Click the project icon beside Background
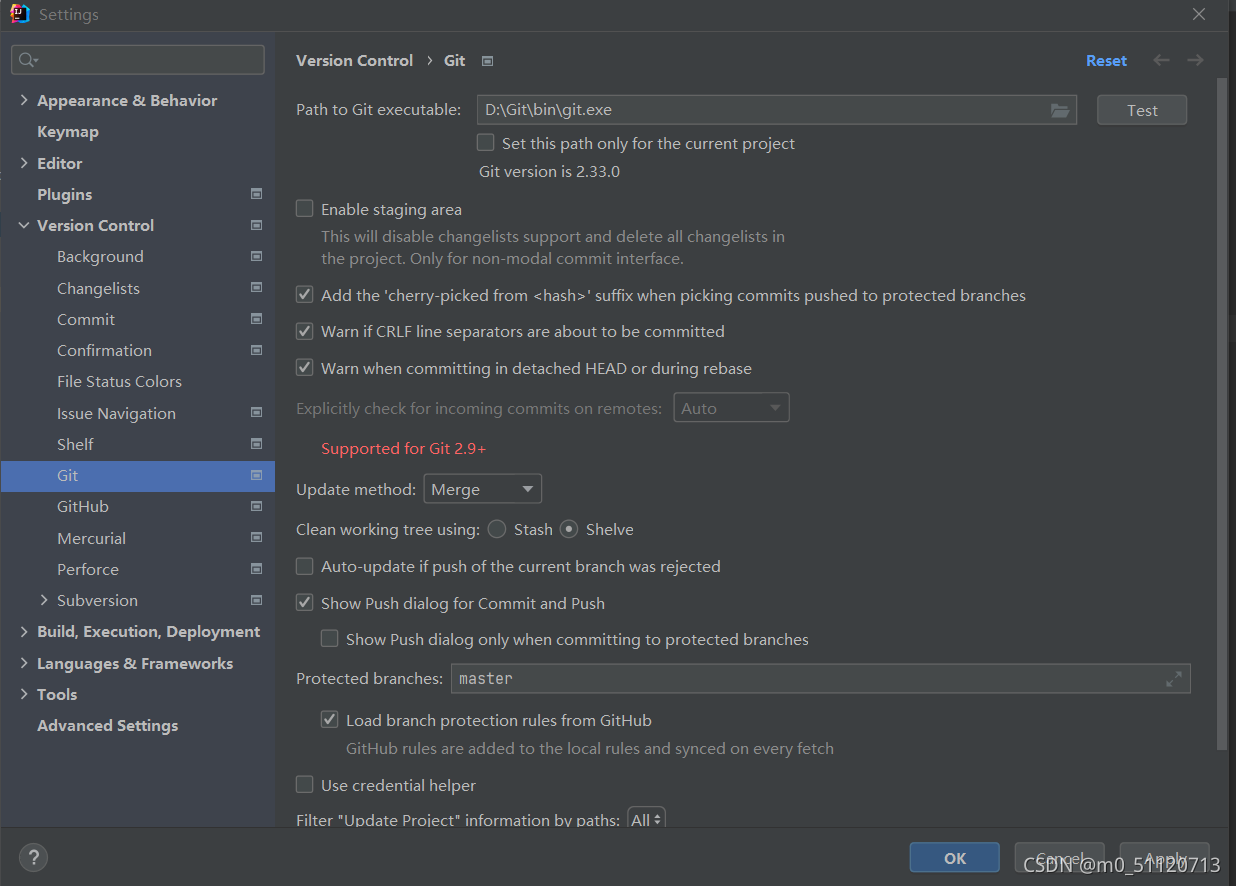The width and height of the screenshot is (1236, 886). click(x=256, y=256)
